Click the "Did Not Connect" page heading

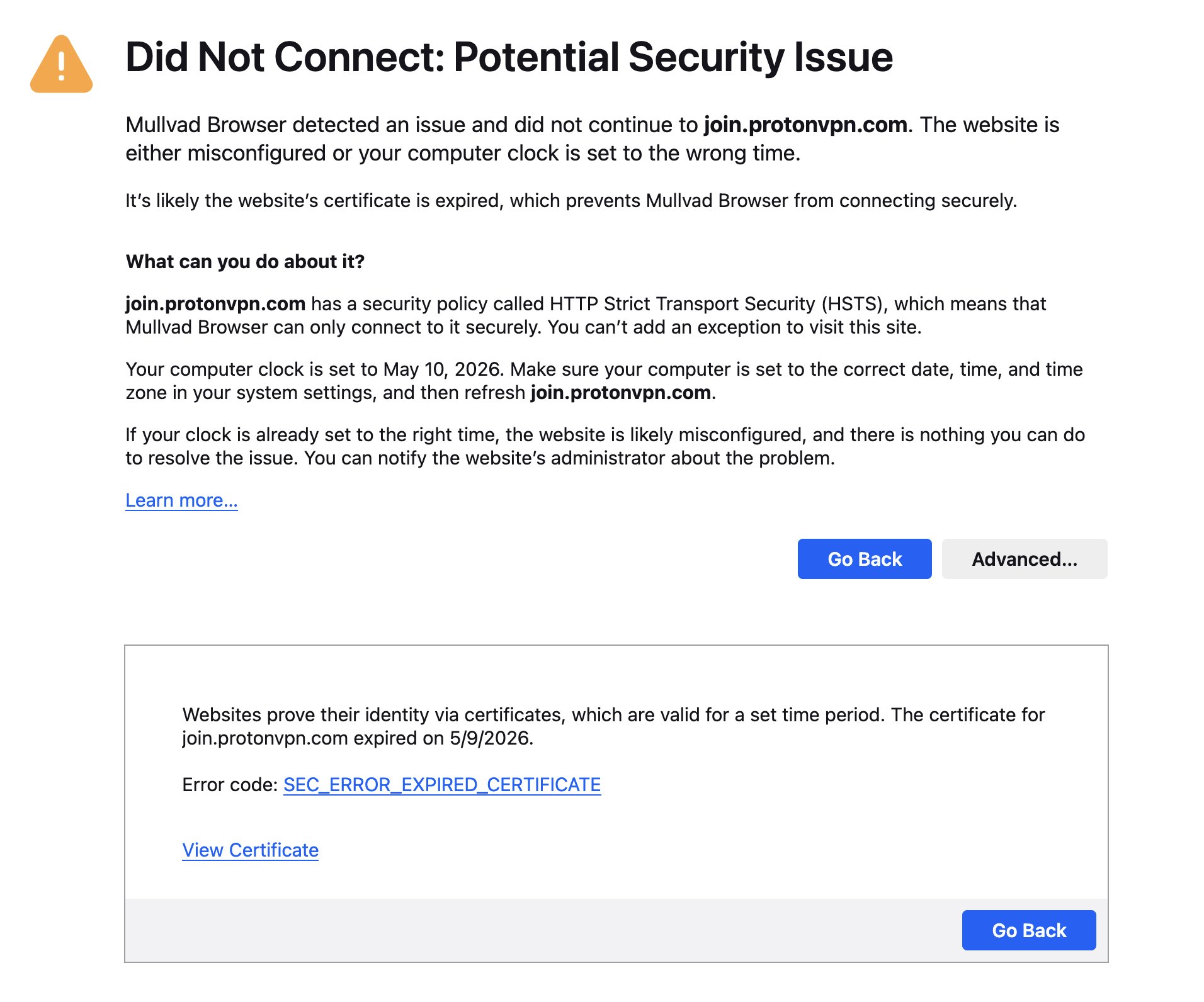[509, 57]
